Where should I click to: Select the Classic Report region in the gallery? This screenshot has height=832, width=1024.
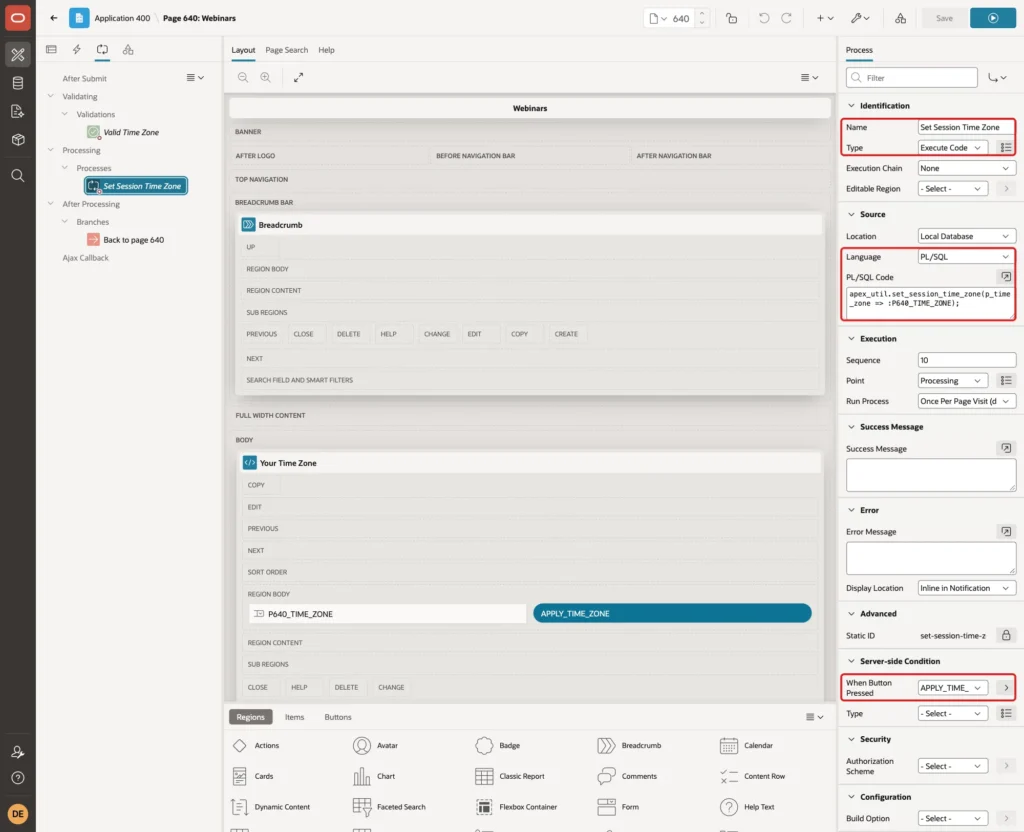[509, 776]
